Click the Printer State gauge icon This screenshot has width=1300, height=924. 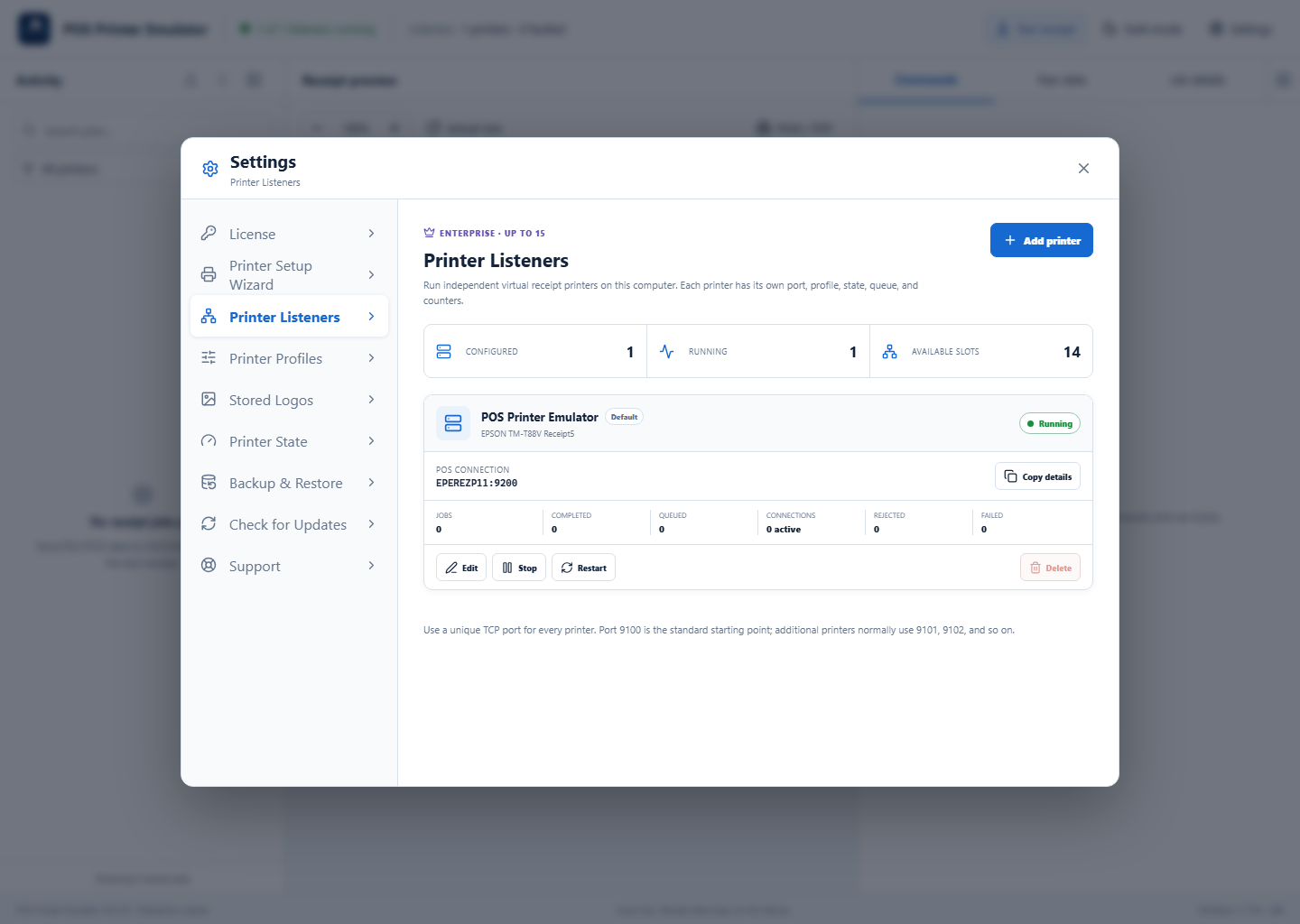tap(209, 440)
